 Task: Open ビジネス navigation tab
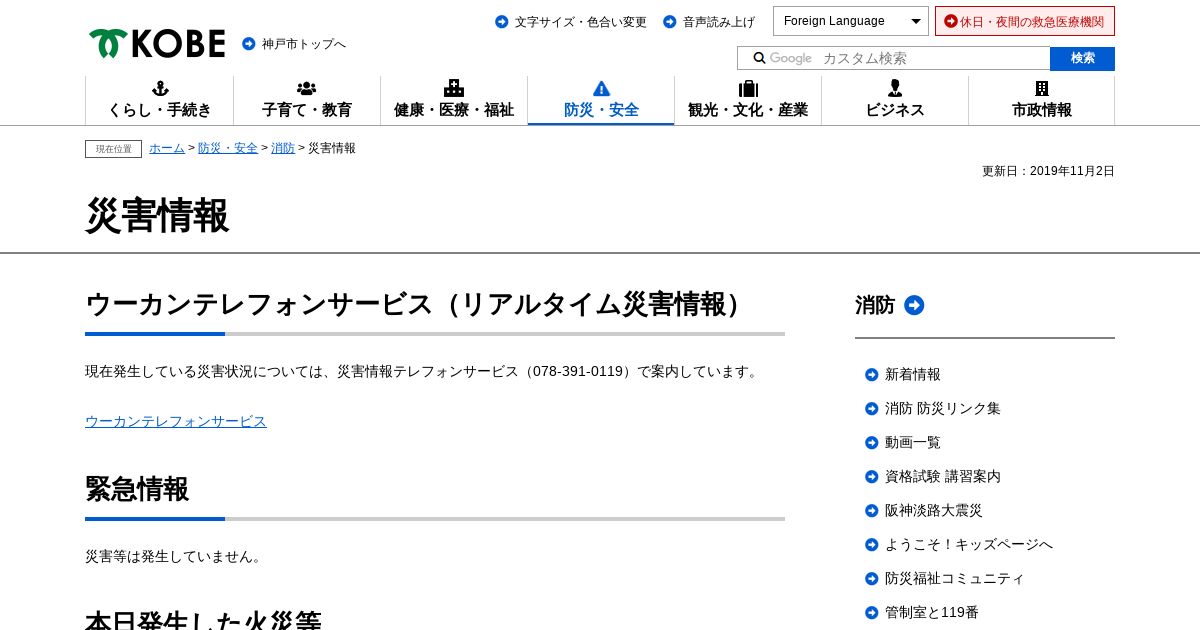(x=895, y=100)
